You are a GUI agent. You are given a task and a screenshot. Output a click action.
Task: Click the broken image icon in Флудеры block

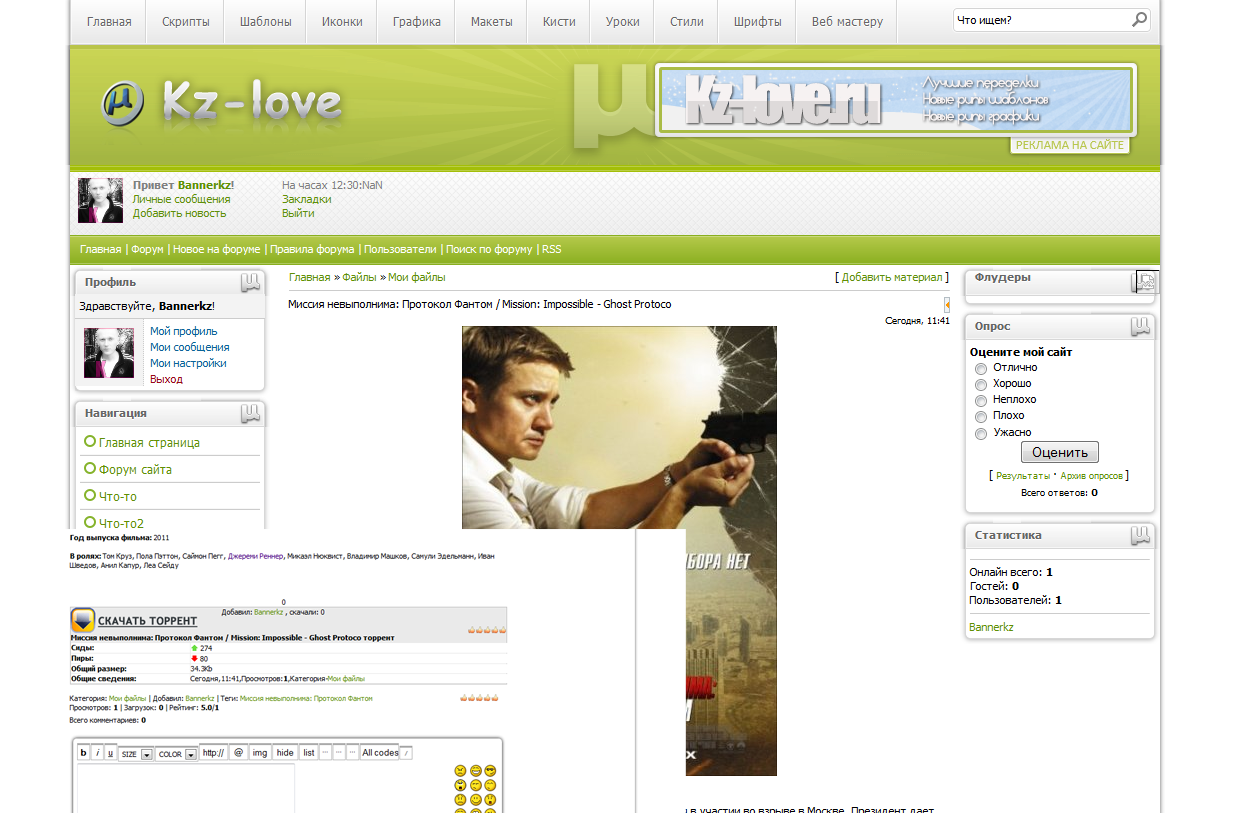(x=1148, y=281)
